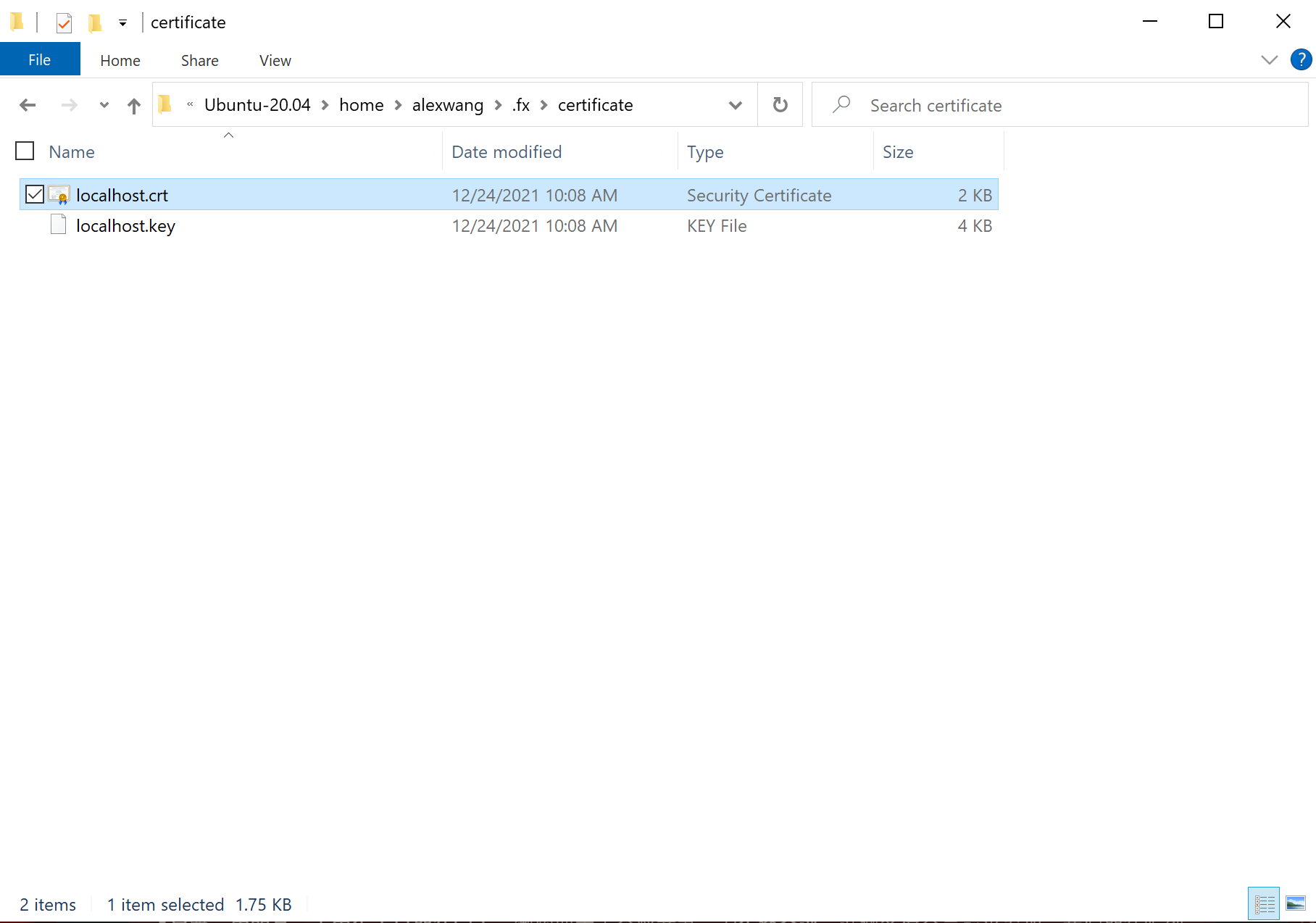Image resolution: width=1316 pixels, height=923 pixels.
Task: Jump to the alexwang breadcrumb folder
Action: coord(448,105)
